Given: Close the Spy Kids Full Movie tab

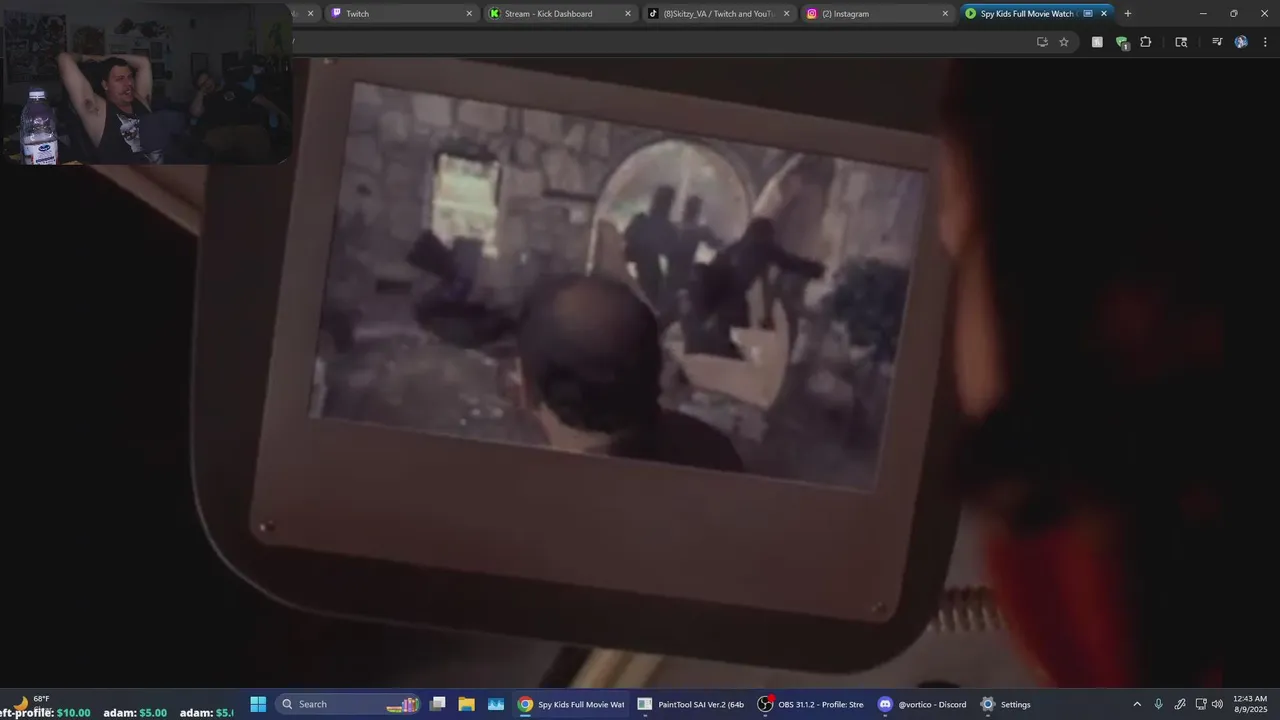Looking at the screenshot, I should [1104, 14].
